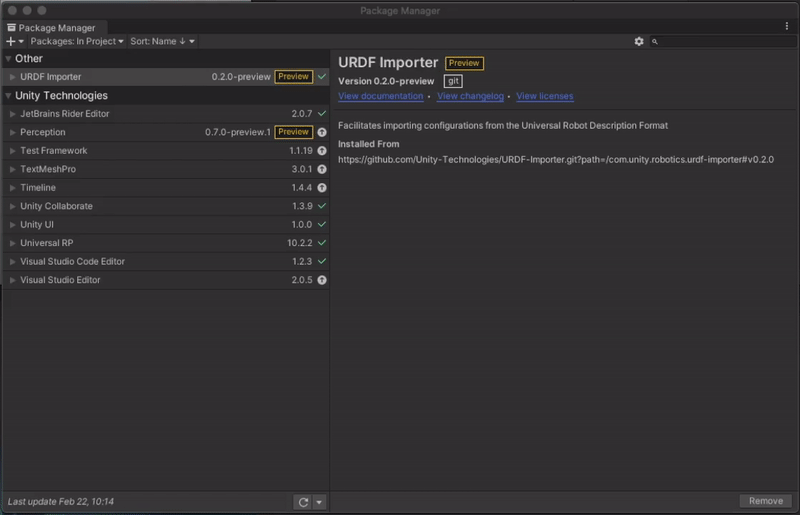Focus the package search field
Viewport: 800px width, 515px height.
point(722,41)
